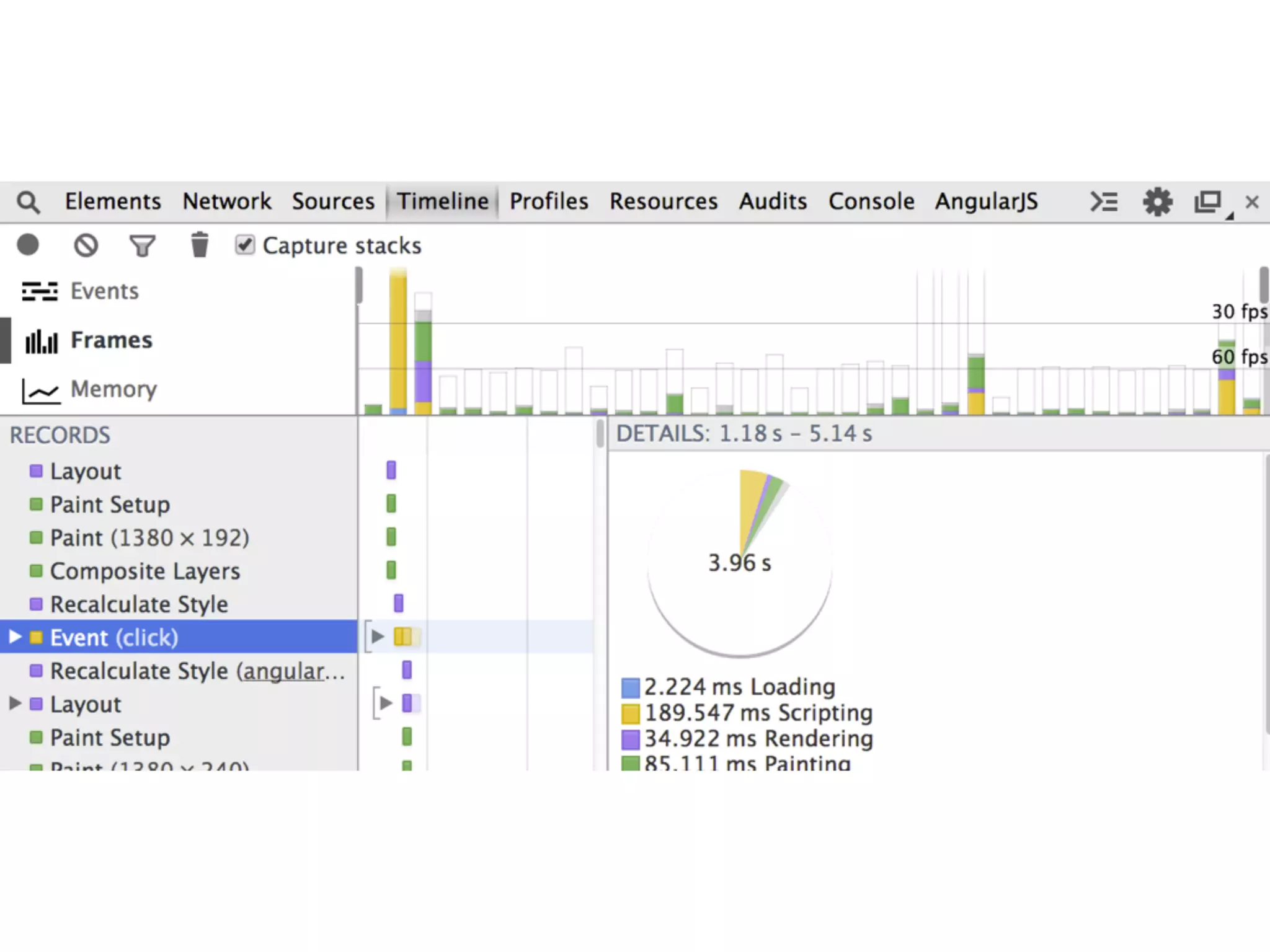This screenshot has height=952, width=1270.
Task: Open angular link in Recalculate Style
Action: [x=283, y=671]
